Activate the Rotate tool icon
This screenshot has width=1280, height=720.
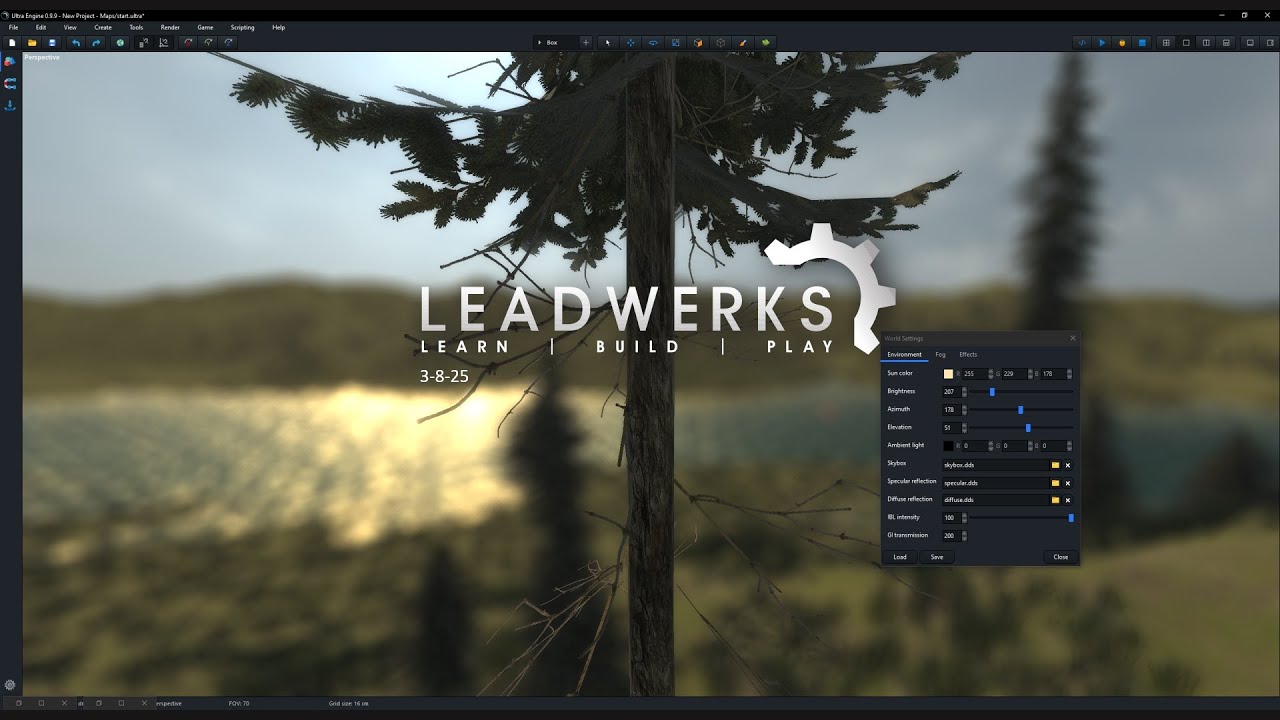[x=653, y=43]
